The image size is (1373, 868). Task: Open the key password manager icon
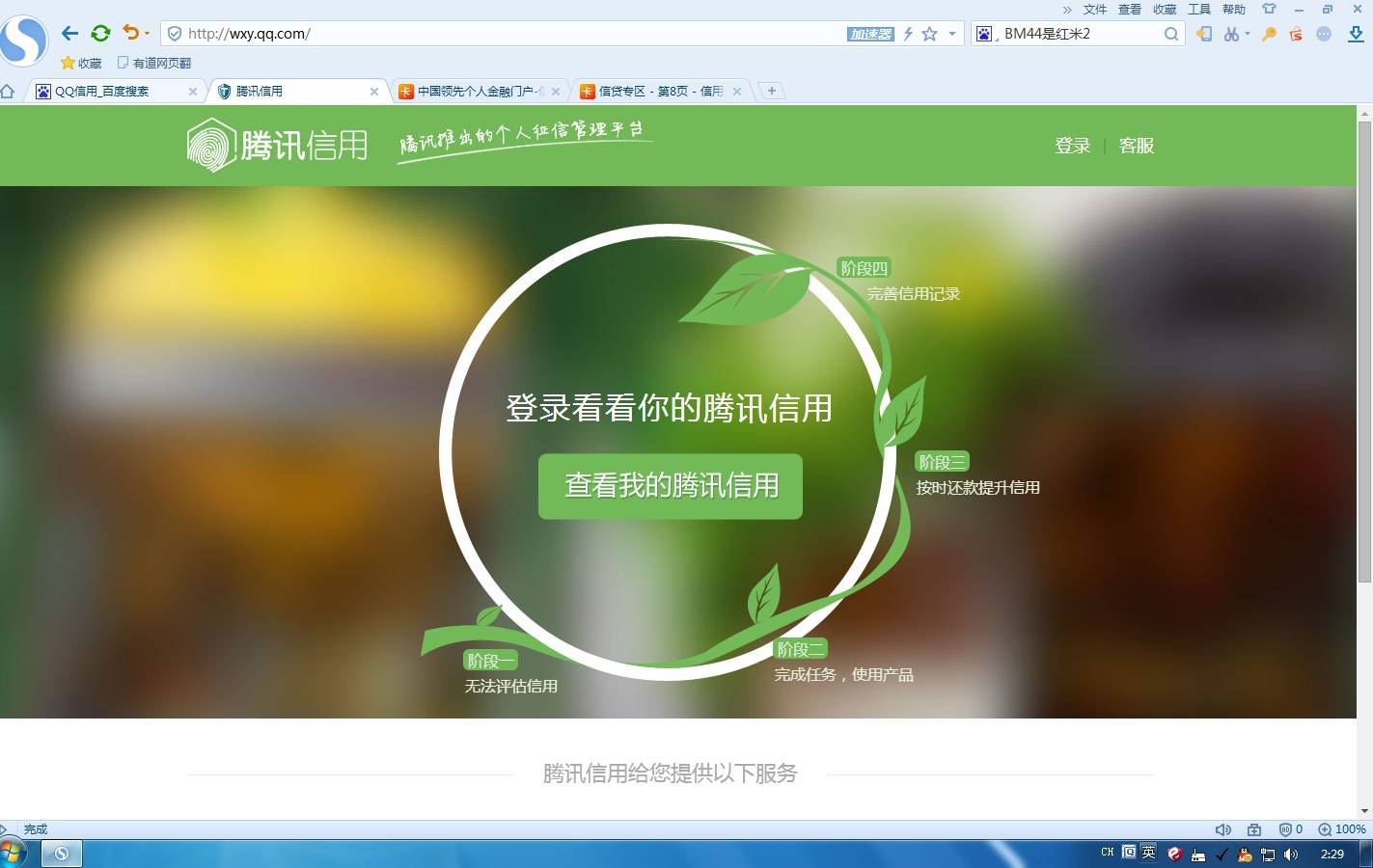tap(1270, 34)
